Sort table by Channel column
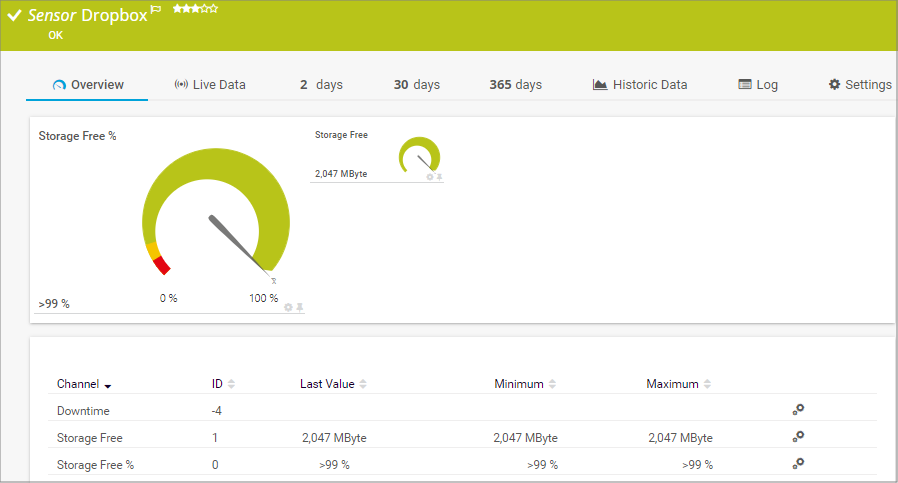The image size is (898, 483). point(84,384)
